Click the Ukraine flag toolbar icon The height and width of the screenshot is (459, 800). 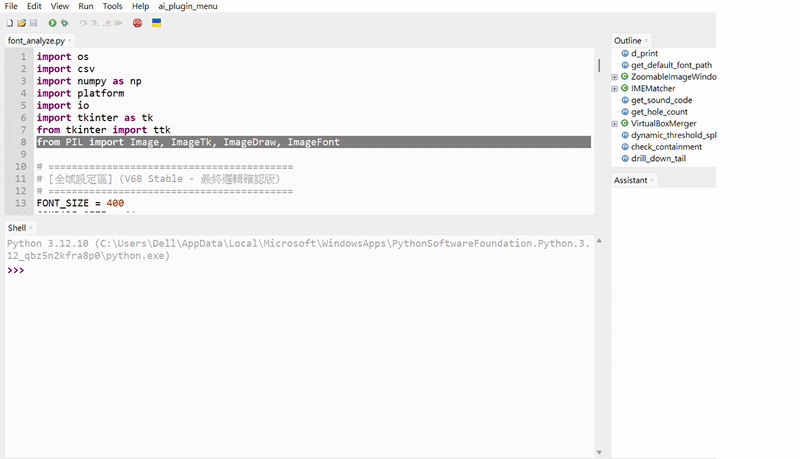[157, 23]
